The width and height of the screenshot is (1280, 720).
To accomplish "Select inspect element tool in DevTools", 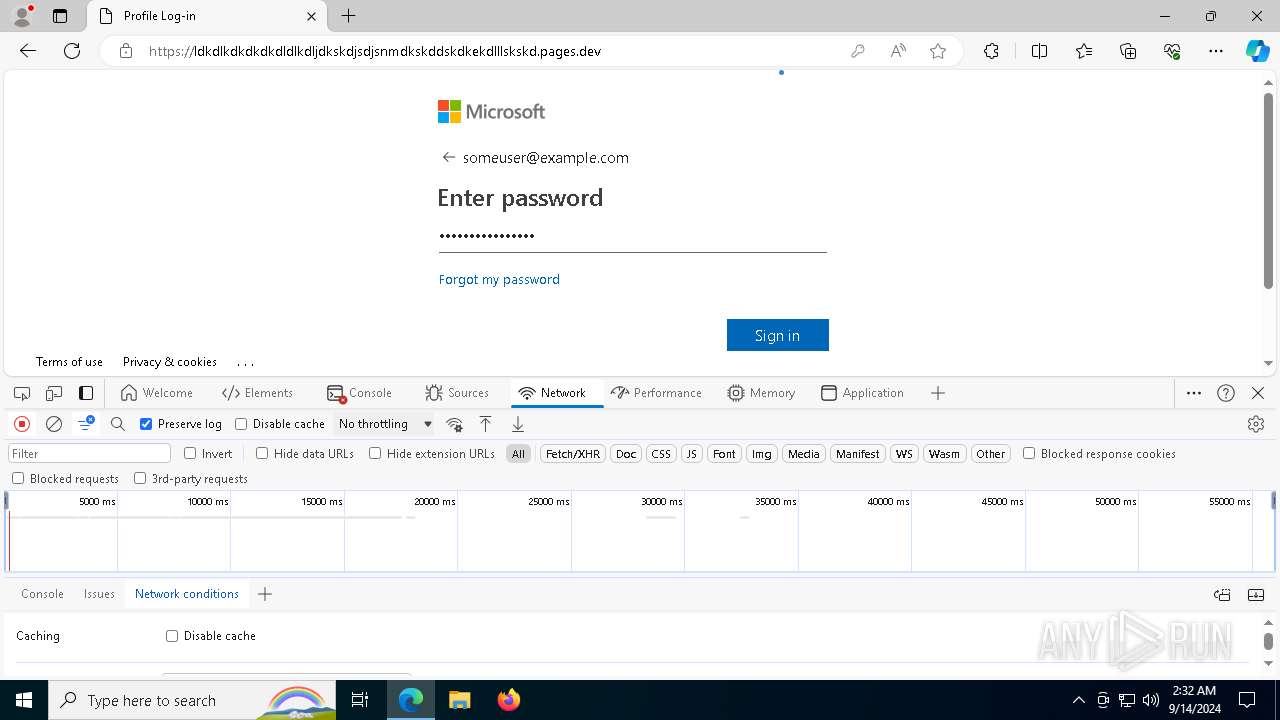I will tap(22, 393).
